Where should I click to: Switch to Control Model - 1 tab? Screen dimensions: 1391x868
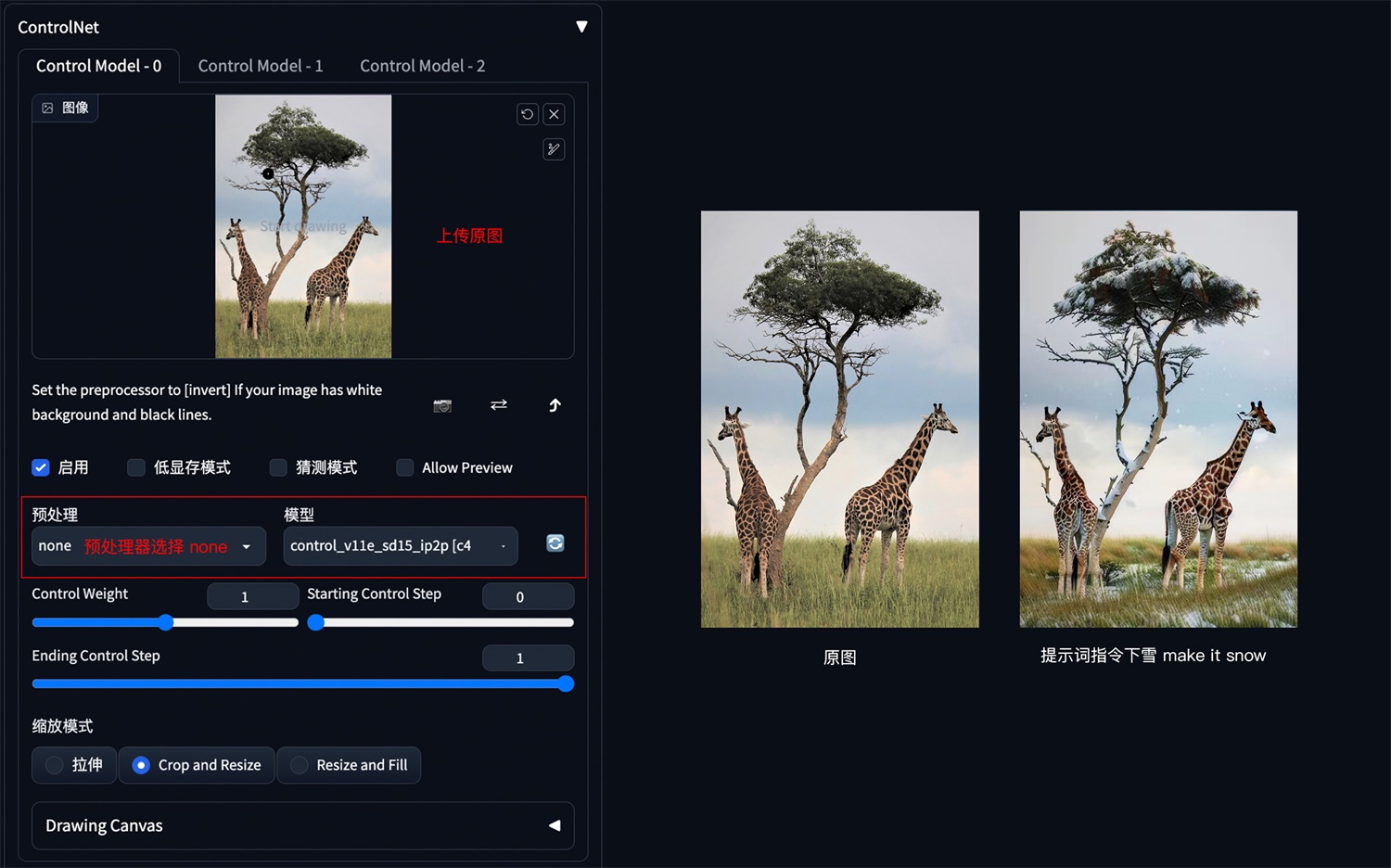(261, 66)
